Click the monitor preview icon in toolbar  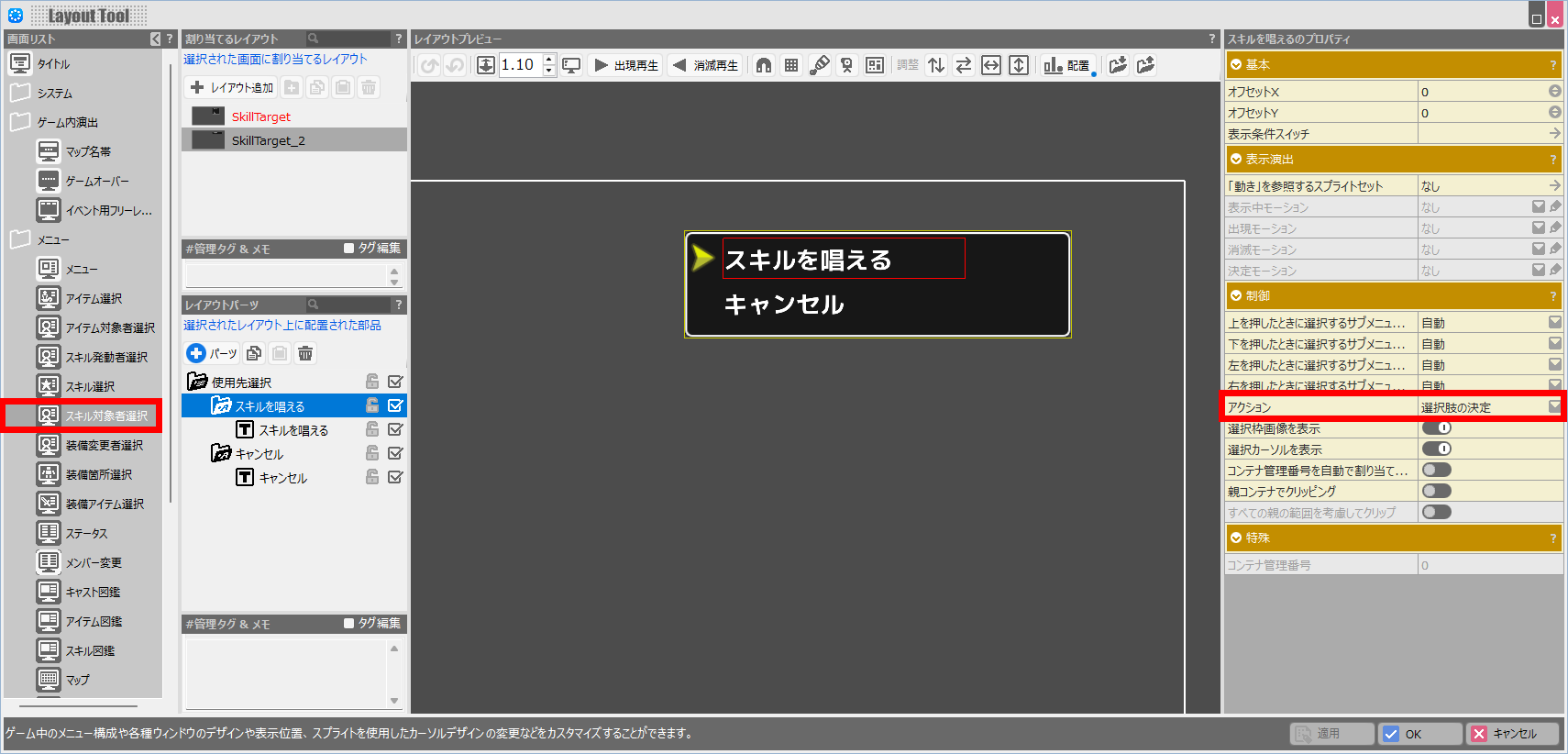[x=571, y=65]
